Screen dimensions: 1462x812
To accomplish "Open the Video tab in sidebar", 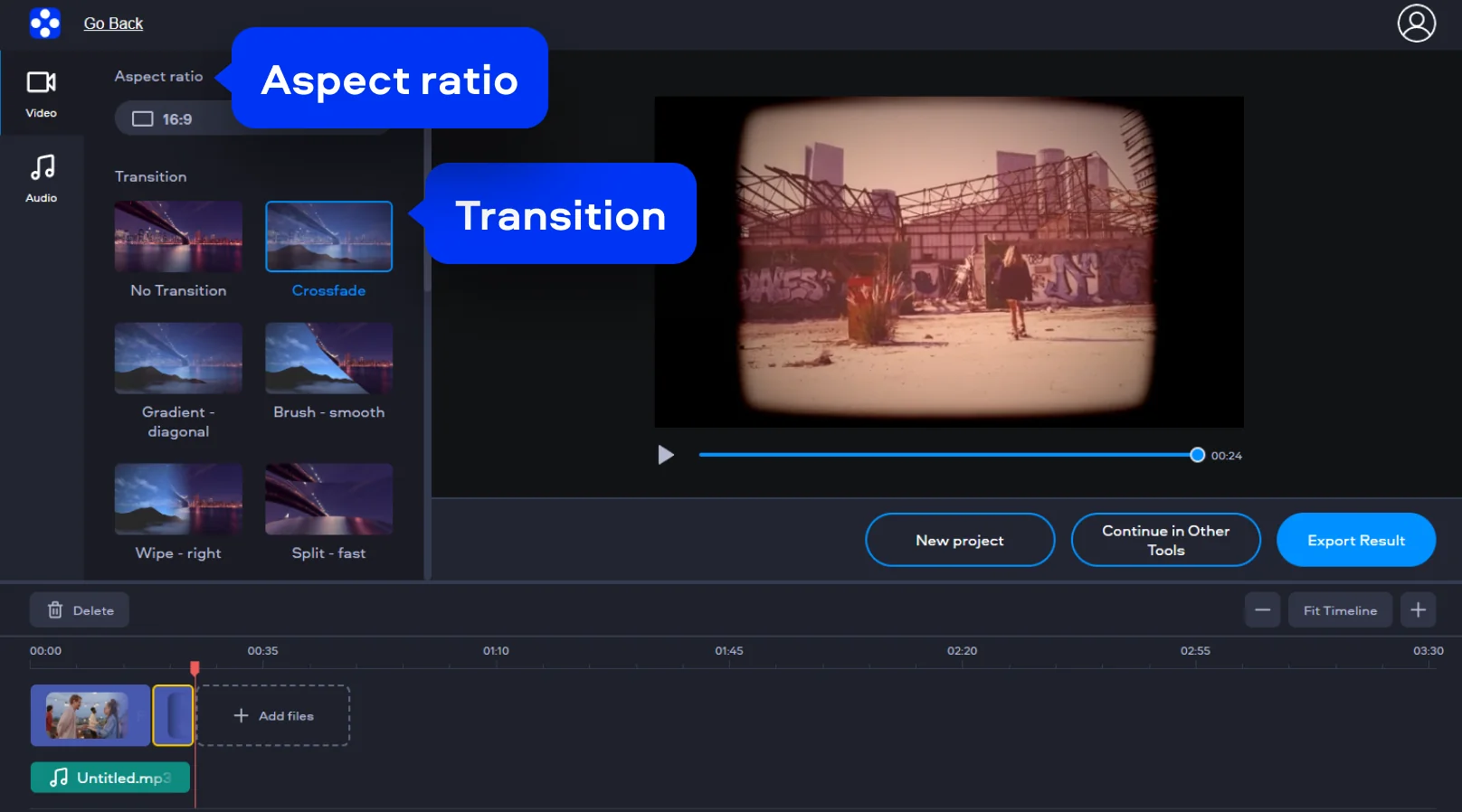I will tap(42, 93).
